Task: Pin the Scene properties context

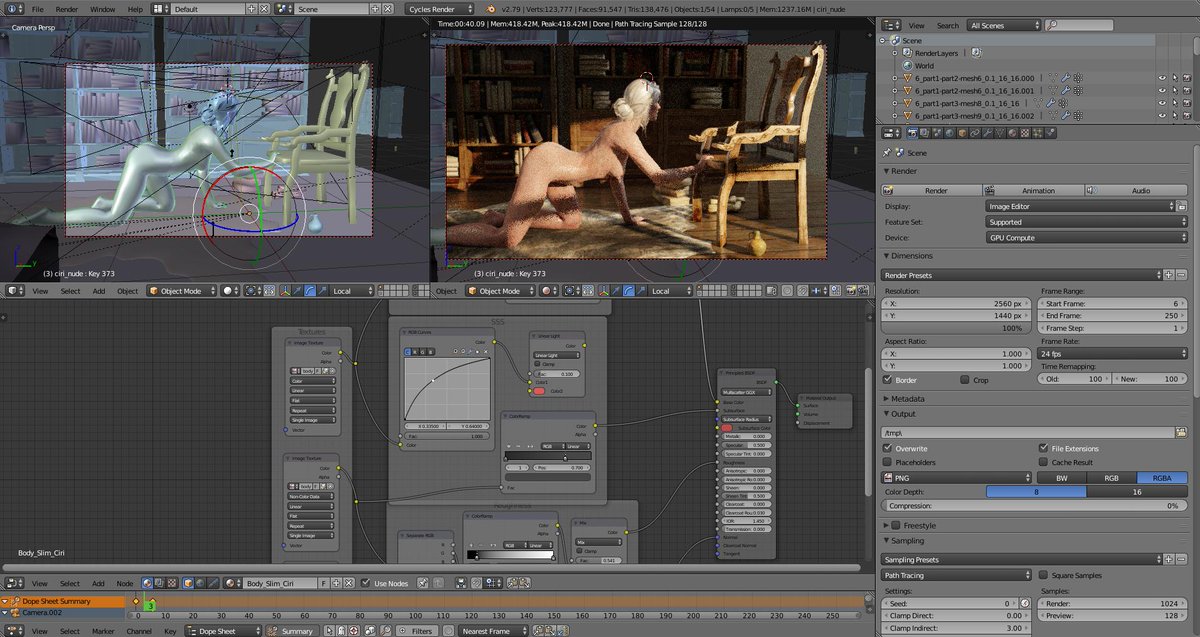Action: click(888, 153)
